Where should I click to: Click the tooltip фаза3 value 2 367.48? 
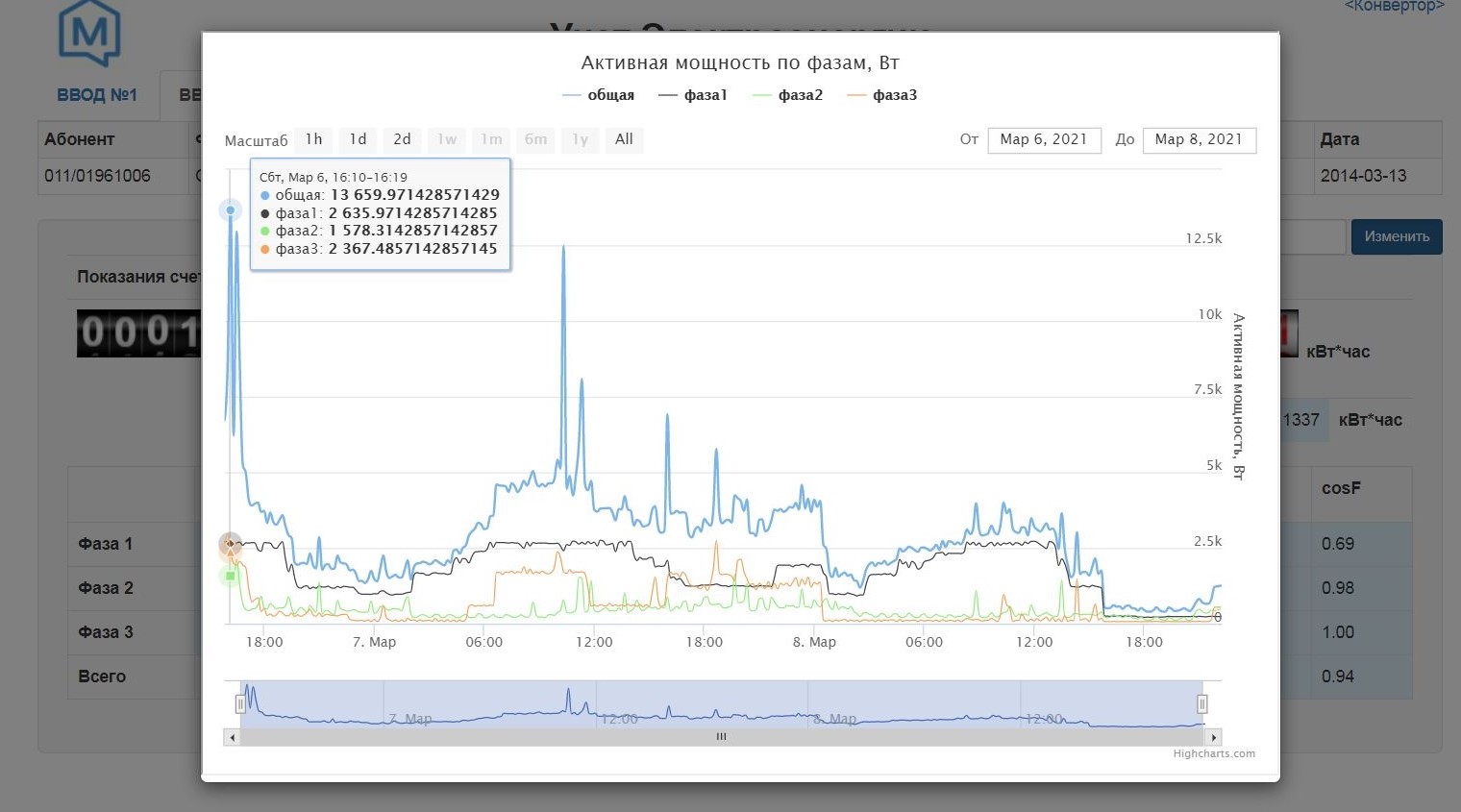coord(413,249)
